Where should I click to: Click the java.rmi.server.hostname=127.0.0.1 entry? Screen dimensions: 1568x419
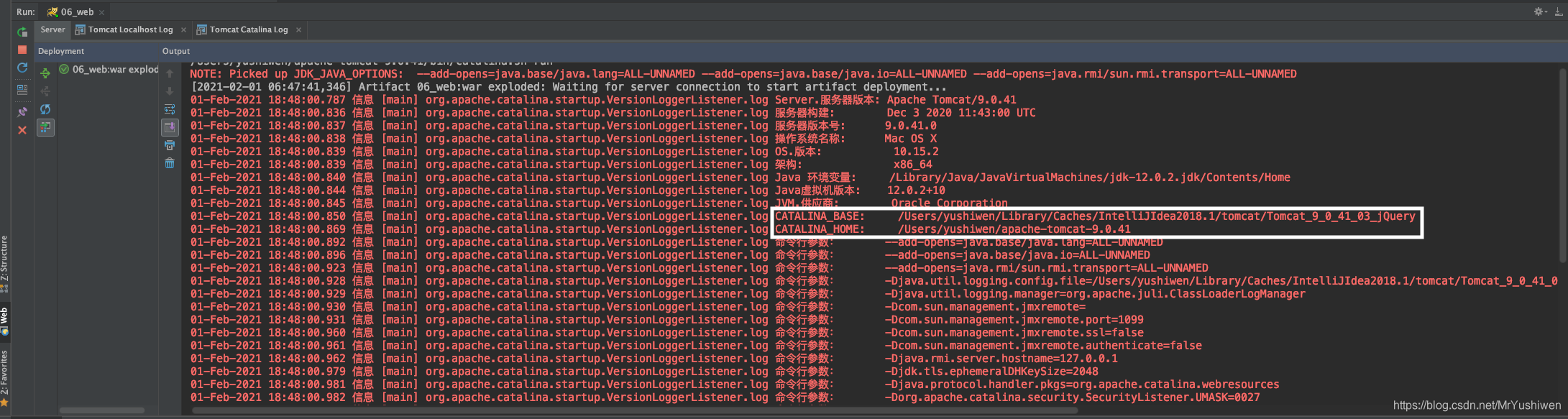click(1001, 359)
